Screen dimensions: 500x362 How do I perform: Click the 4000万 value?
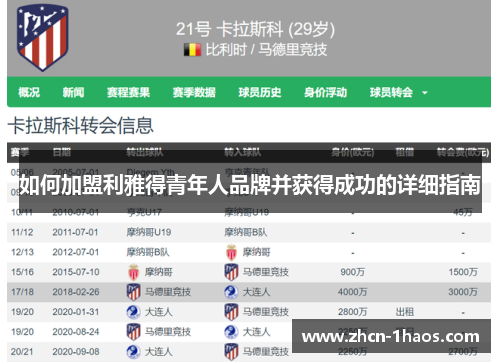(353, 292)
